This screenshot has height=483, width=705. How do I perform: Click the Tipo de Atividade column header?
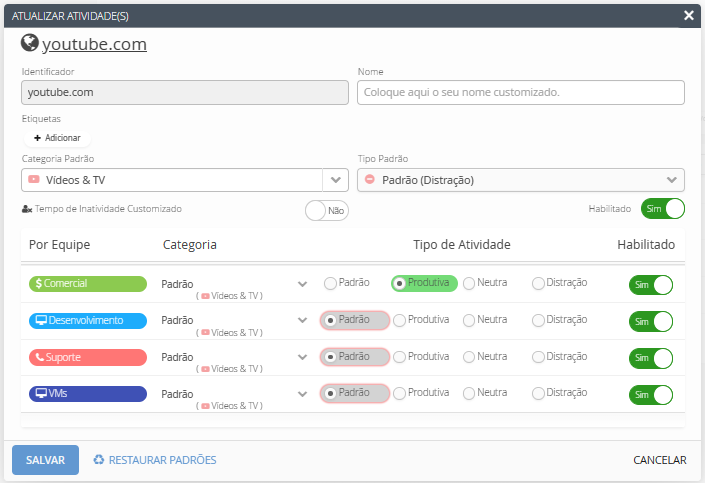(462, 245)
